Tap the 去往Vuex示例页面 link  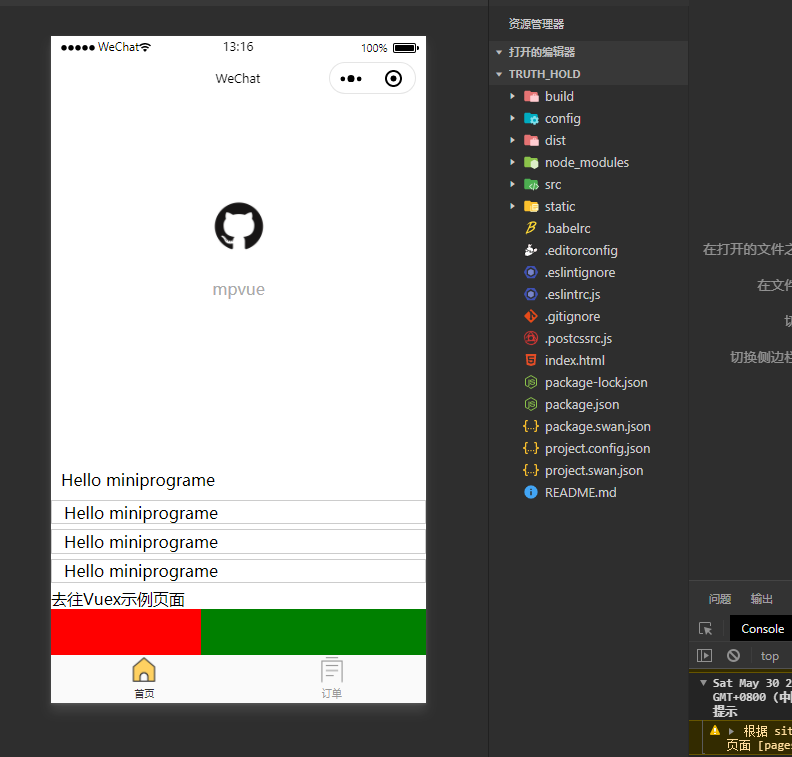(118, 600)
